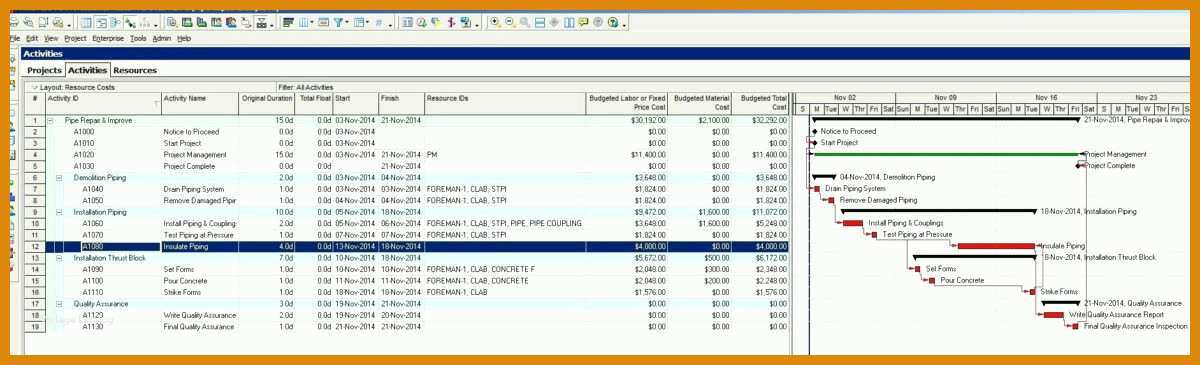Image resolution: width=1200 pixels, height=365 pixels.
Task: Click the Zoom to Best Fit icon
Action: [x=524, y=21]
